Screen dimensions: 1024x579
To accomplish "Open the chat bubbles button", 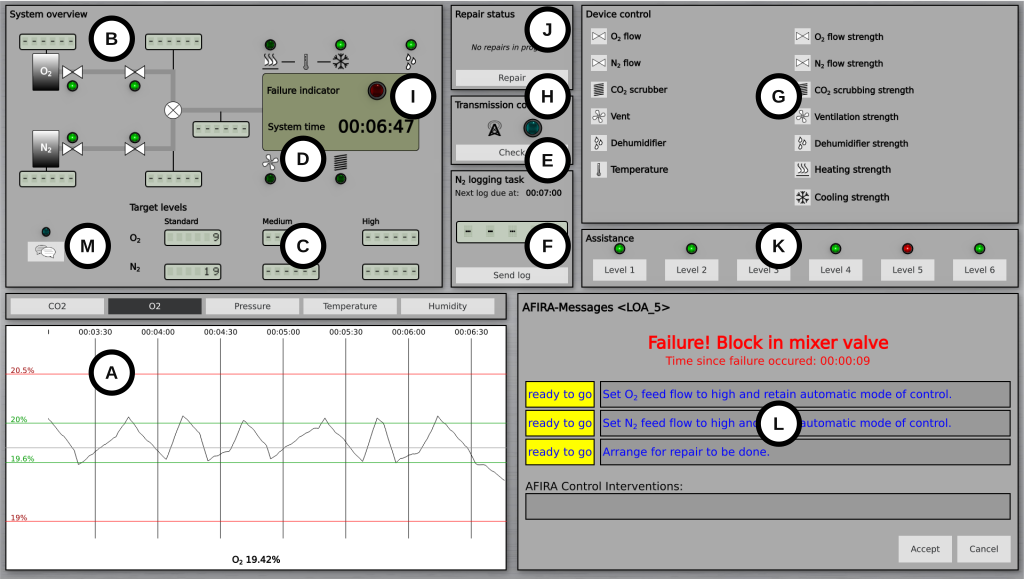I will [x=46, y=251].
